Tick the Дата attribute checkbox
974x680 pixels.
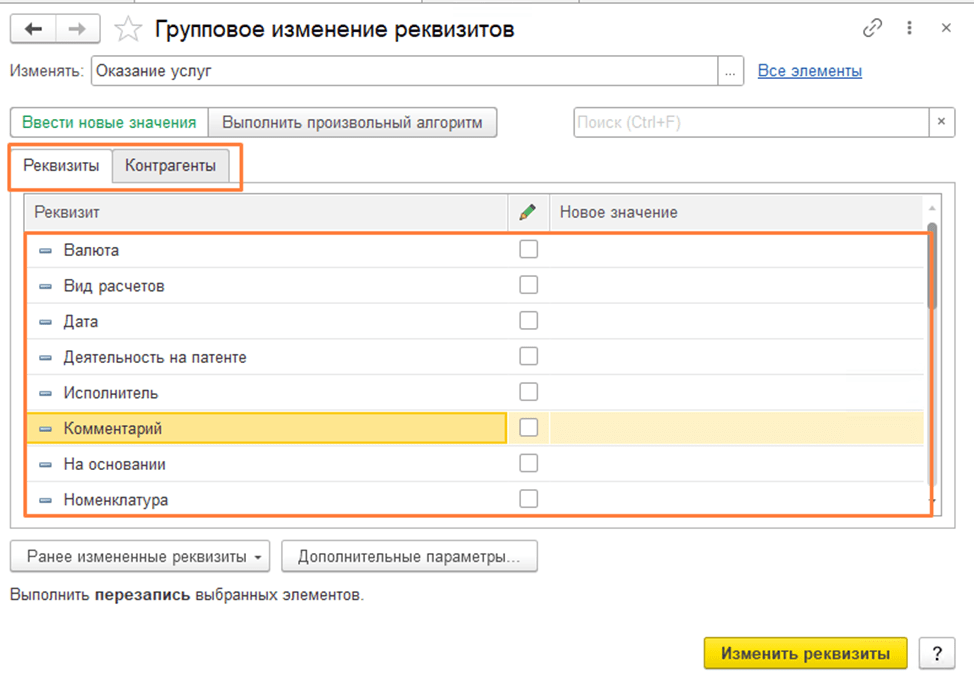click(528, 321)
